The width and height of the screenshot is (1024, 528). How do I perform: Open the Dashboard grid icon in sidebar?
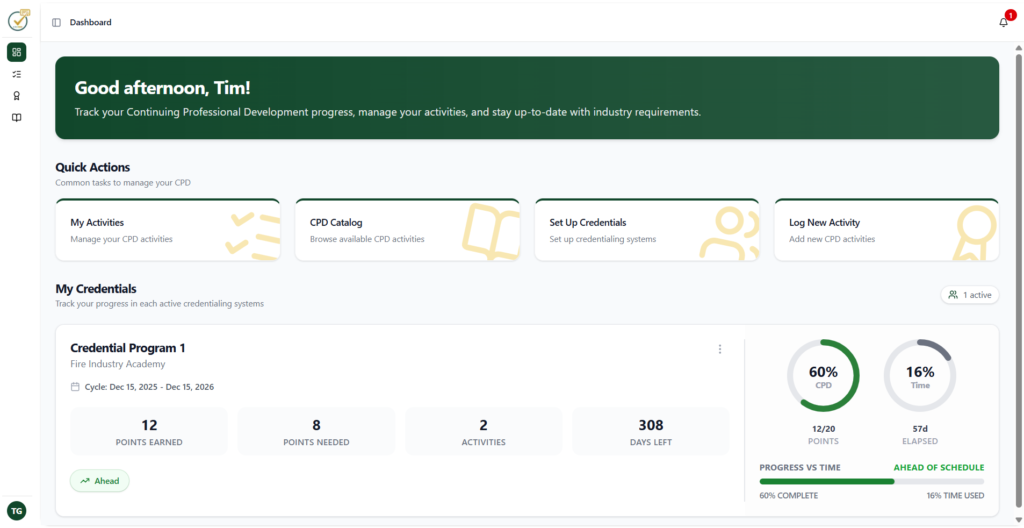click(16, 52)
